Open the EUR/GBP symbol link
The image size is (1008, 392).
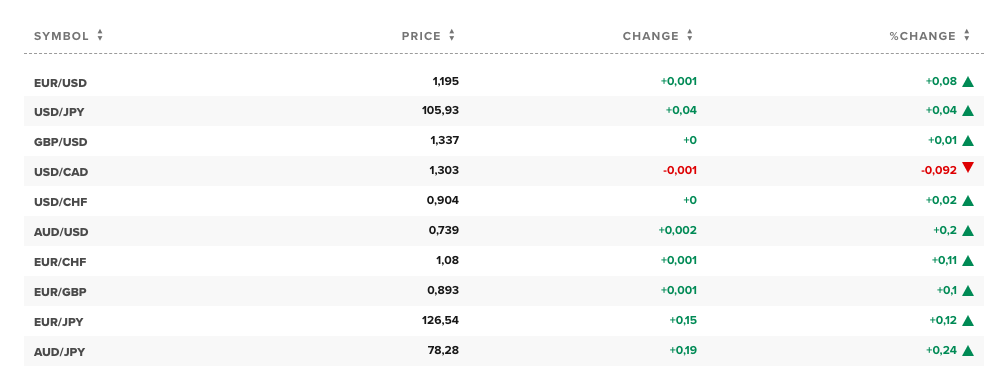(60, 292)
